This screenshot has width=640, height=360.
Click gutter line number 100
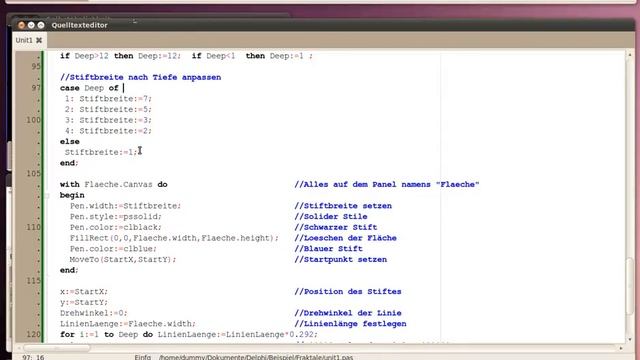click(34, 120)
